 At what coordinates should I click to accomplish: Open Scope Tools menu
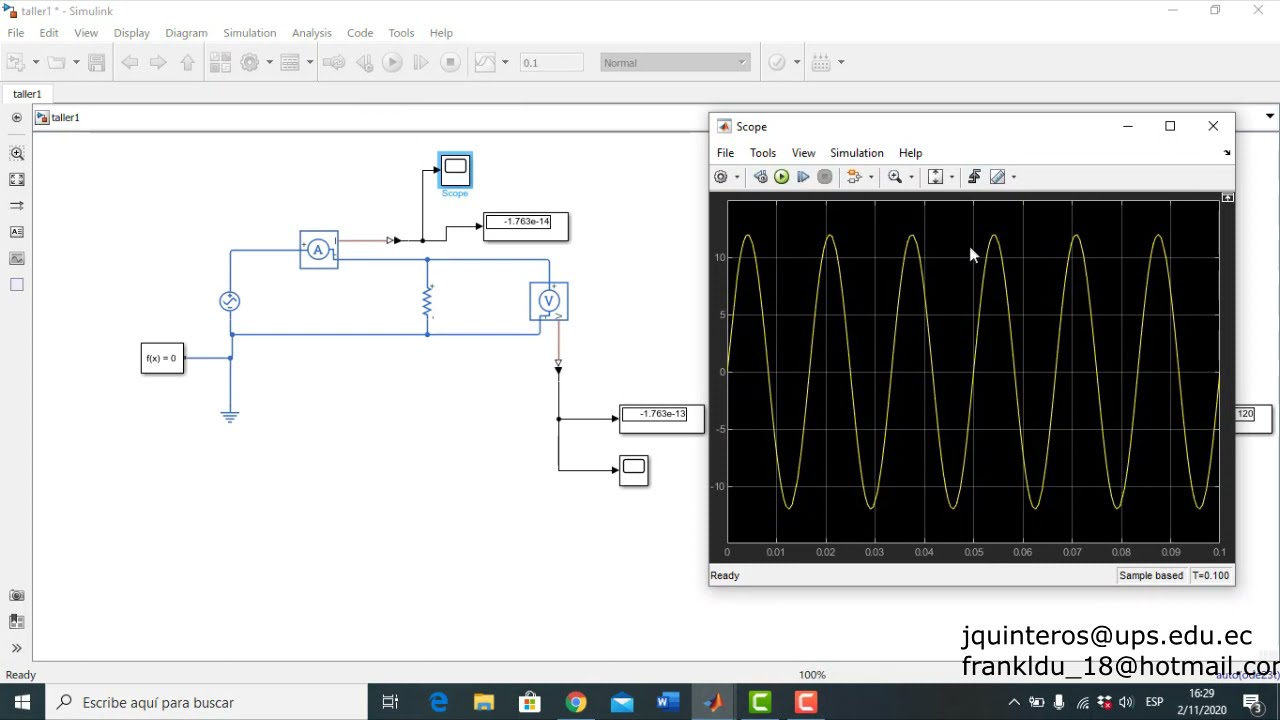(x=763, y=153)
